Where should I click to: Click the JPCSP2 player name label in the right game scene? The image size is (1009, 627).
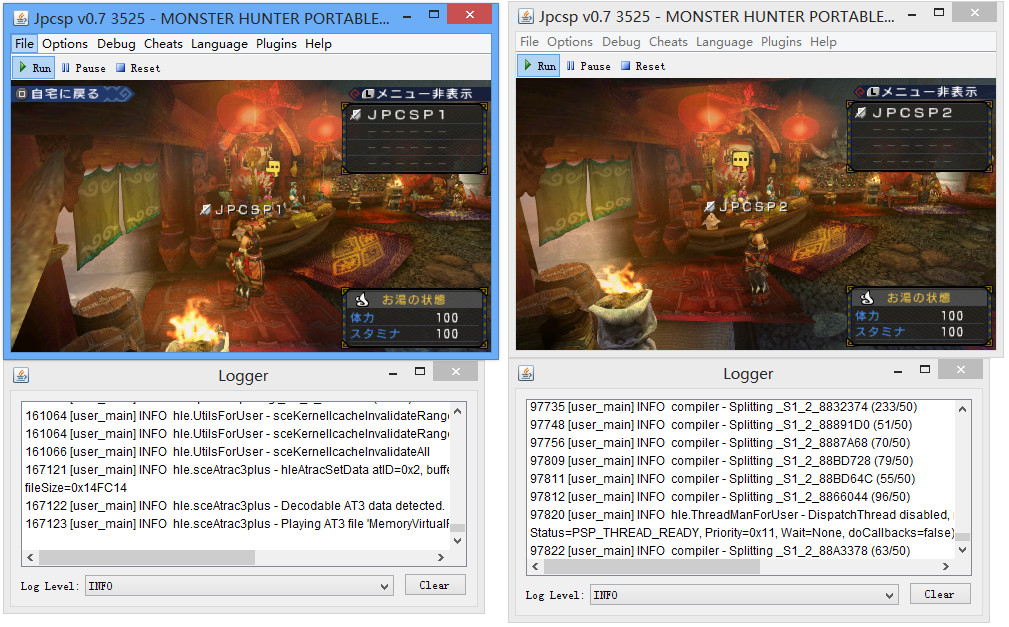[747, 207]
